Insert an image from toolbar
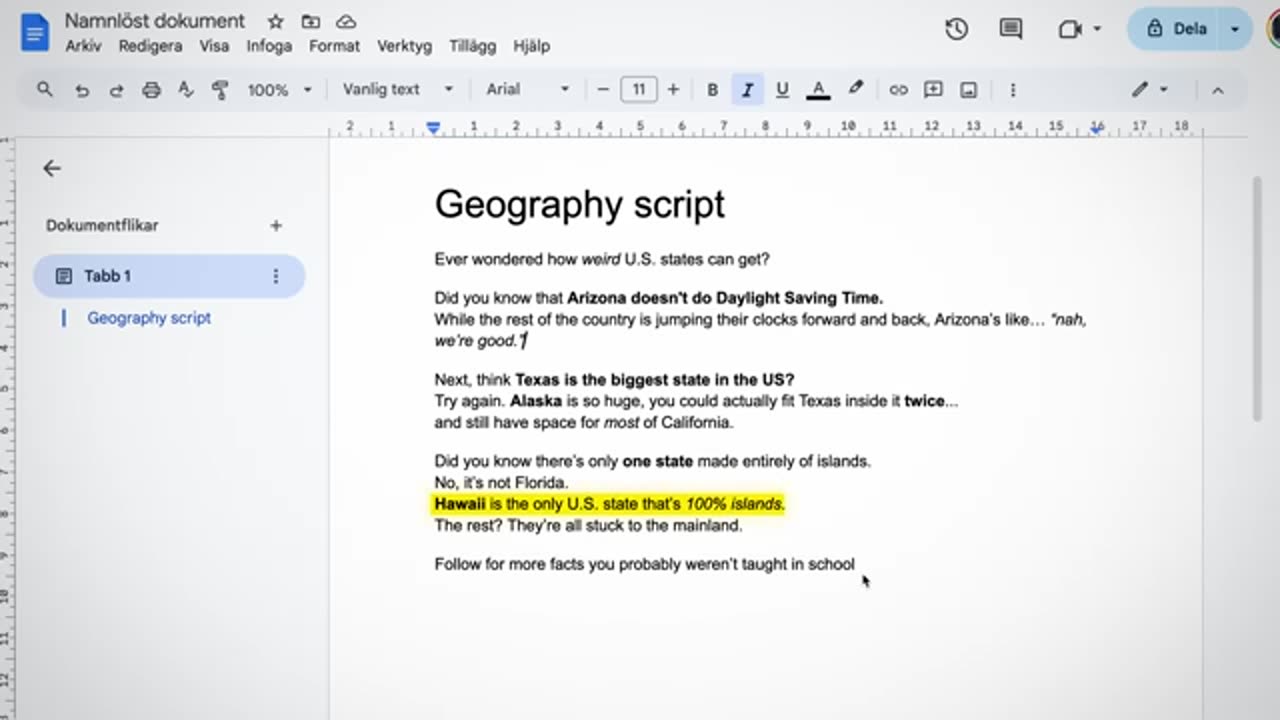The image size is (1280, 720). pyautogui.click(x=968, y=90)
